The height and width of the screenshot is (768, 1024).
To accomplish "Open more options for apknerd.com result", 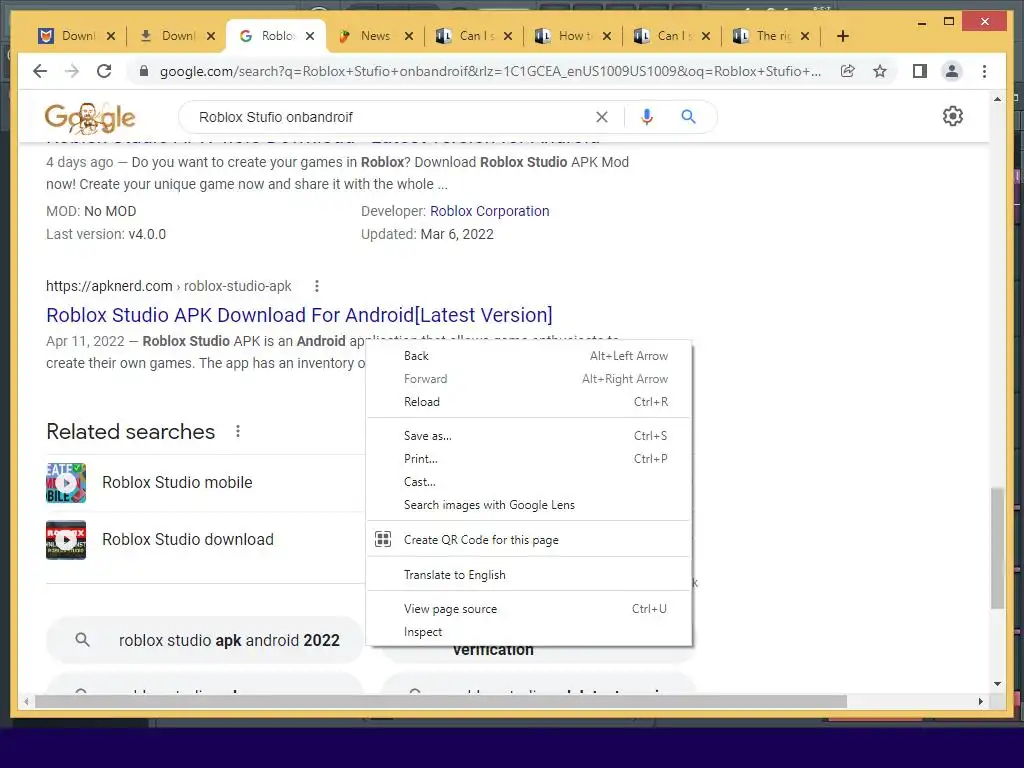I will [317, 286].
